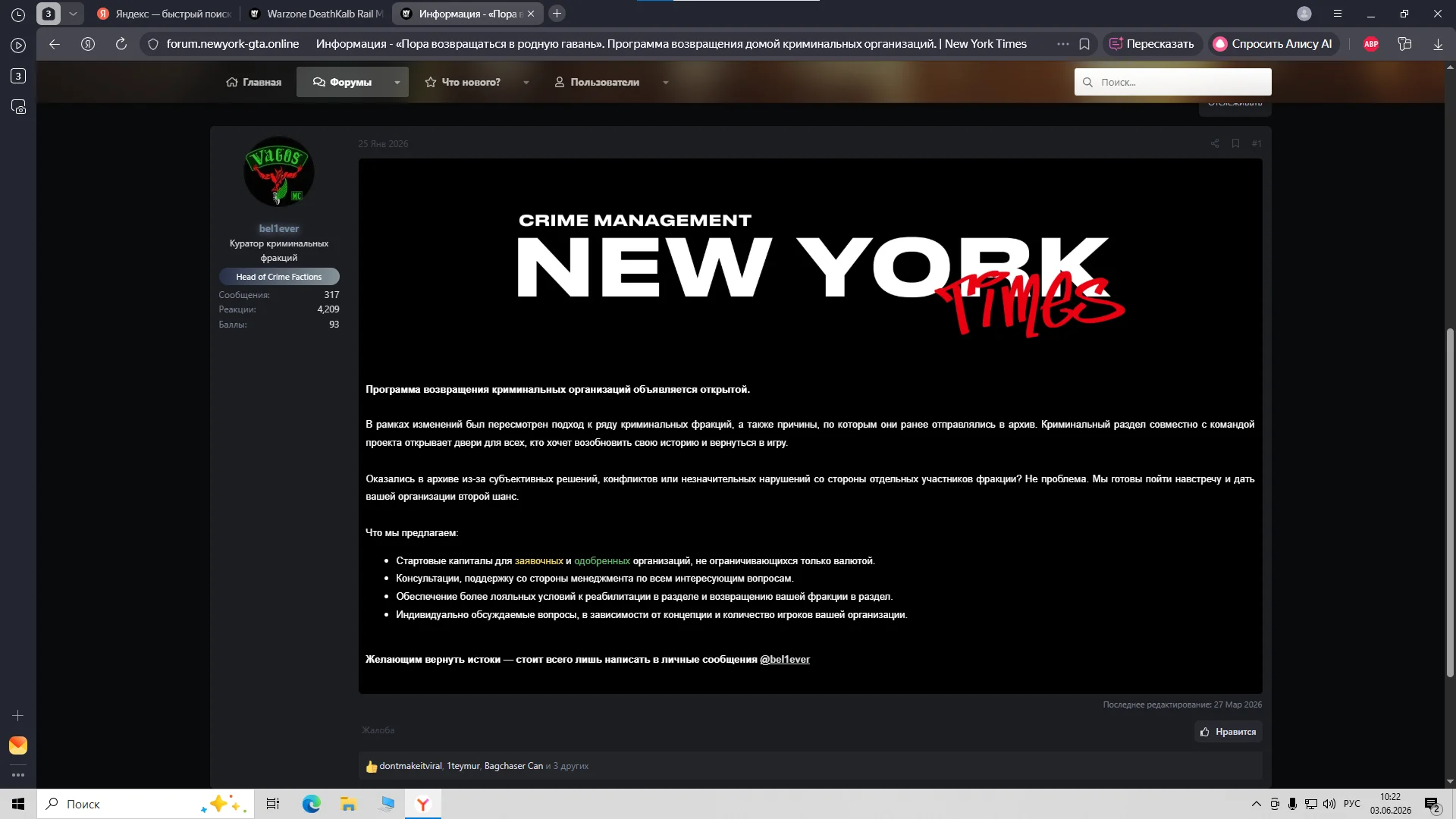Open Yandex Browser taskbar icon

pos(423,804)
